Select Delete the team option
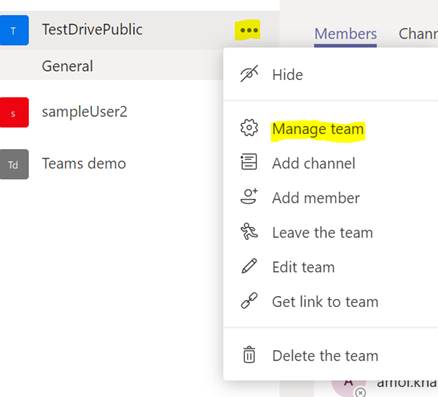438x397 pixels. point(325,356)
